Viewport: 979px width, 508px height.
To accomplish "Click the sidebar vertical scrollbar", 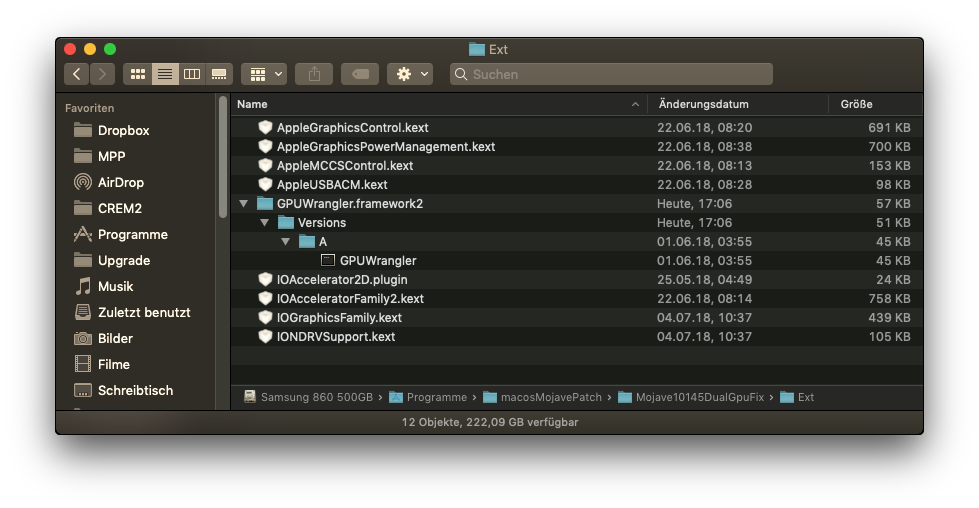I will pyautogui.click(x=223, y=157).
